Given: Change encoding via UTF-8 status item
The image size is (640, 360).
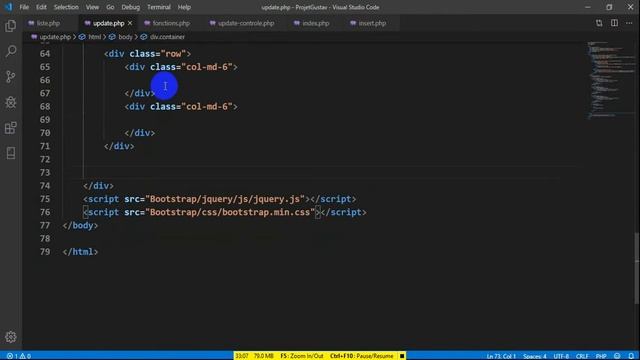Looking at the screenshot, I should click(x=561, y=356).
